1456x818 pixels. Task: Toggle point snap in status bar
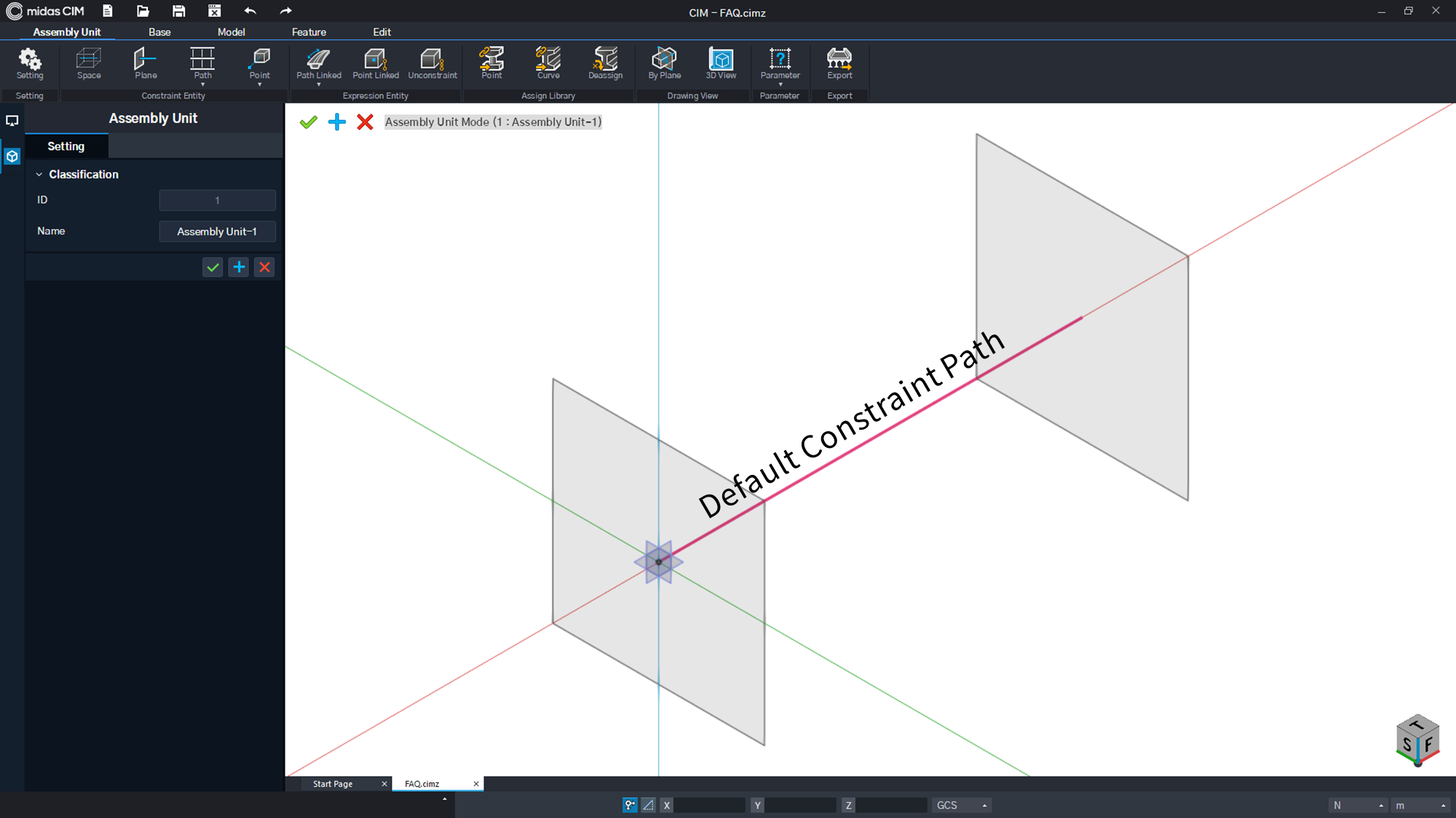pos(630,805)
